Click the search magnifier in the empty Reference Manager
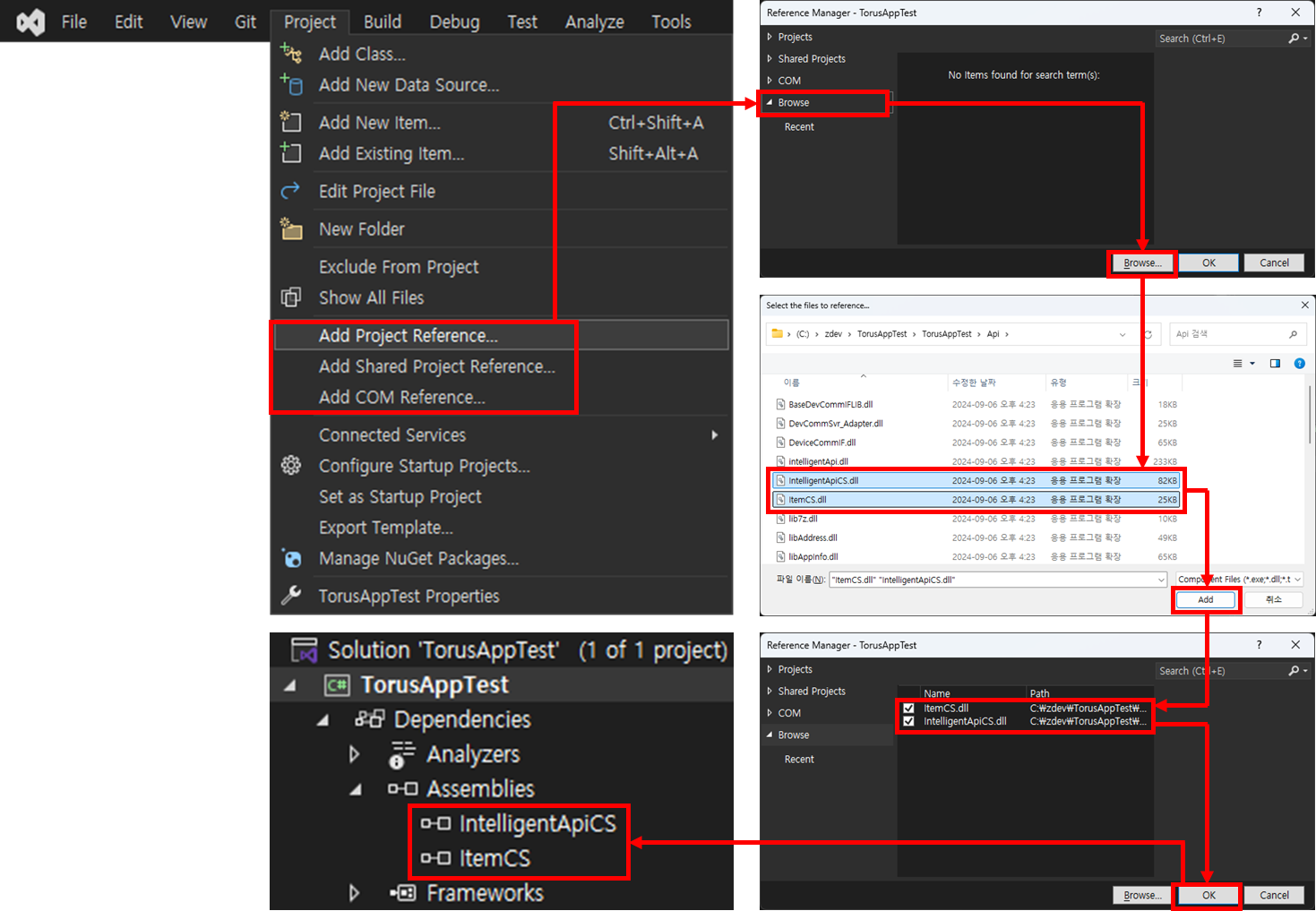The width and height of the screenshot is (1316, 911). pos(1294,39)
